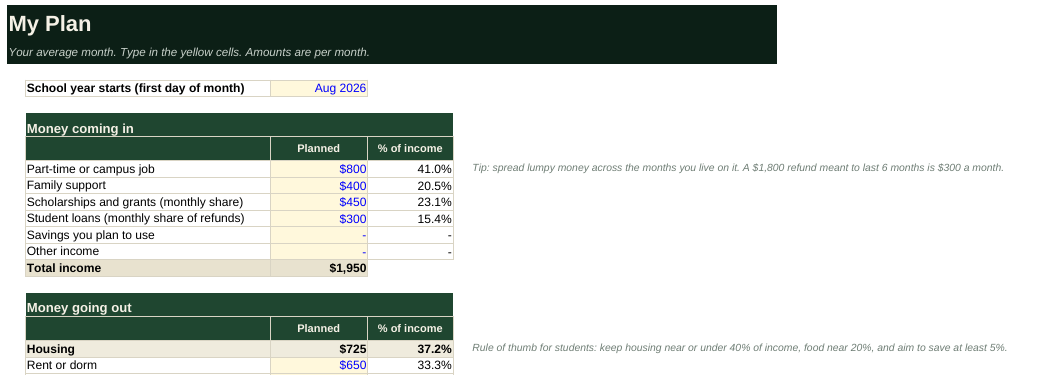Click 'Part-time or campus job' label

pos(148,169)
